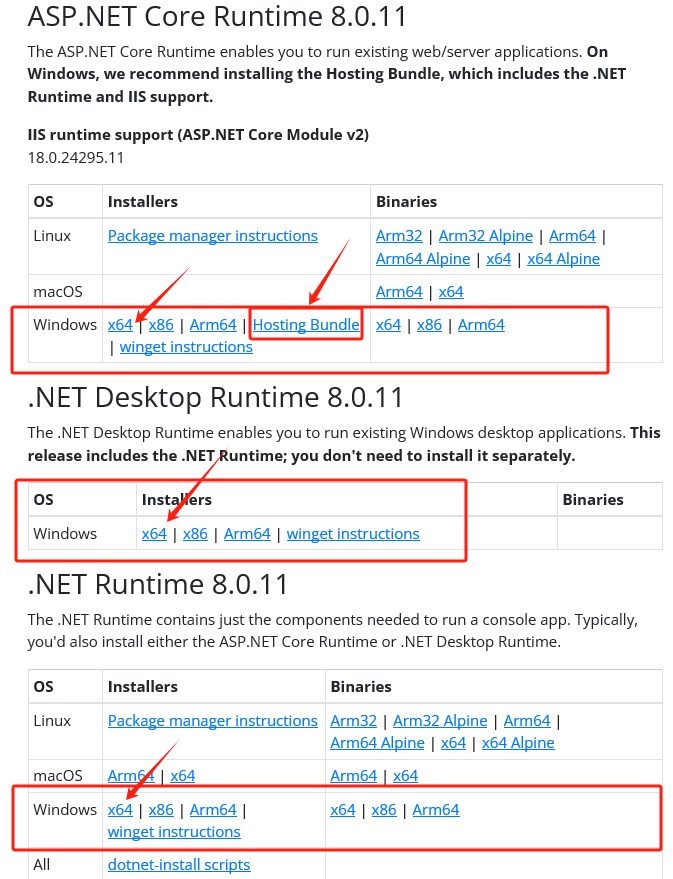Open ASP.NET Core Windows winget instructions

[186, 347]
